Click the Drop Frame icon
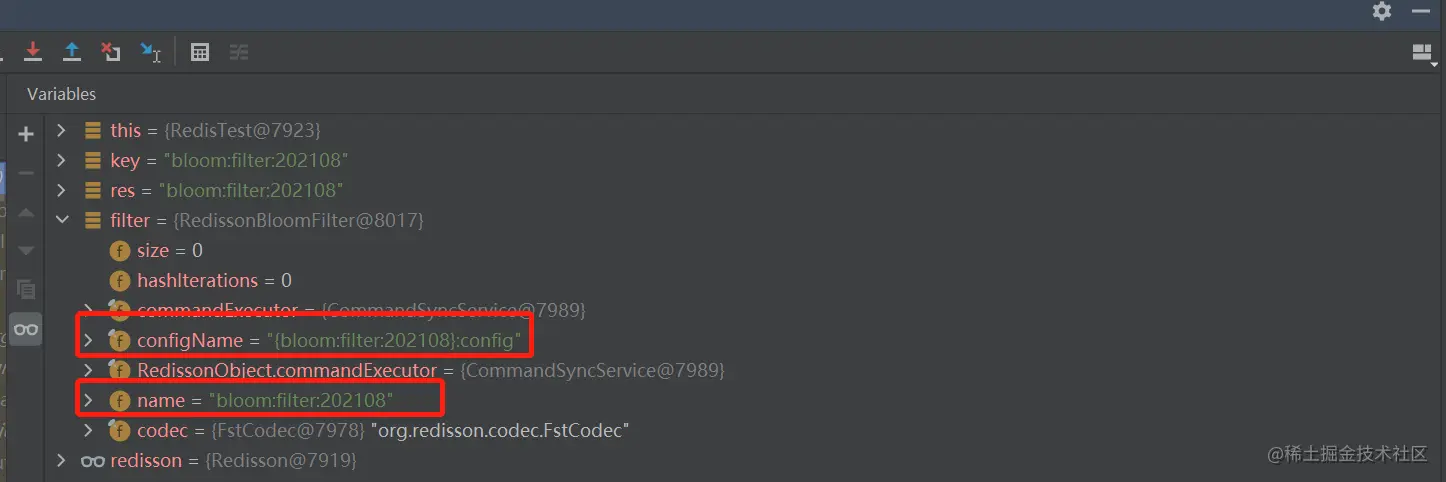Screen dimensions: 1446x482 point(111,52)
